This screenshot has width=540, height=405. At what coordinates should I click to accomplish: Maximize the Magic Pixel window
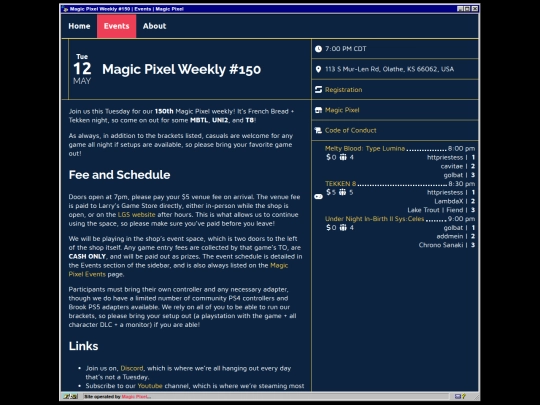pyautogui.click(x=467, y=9)
